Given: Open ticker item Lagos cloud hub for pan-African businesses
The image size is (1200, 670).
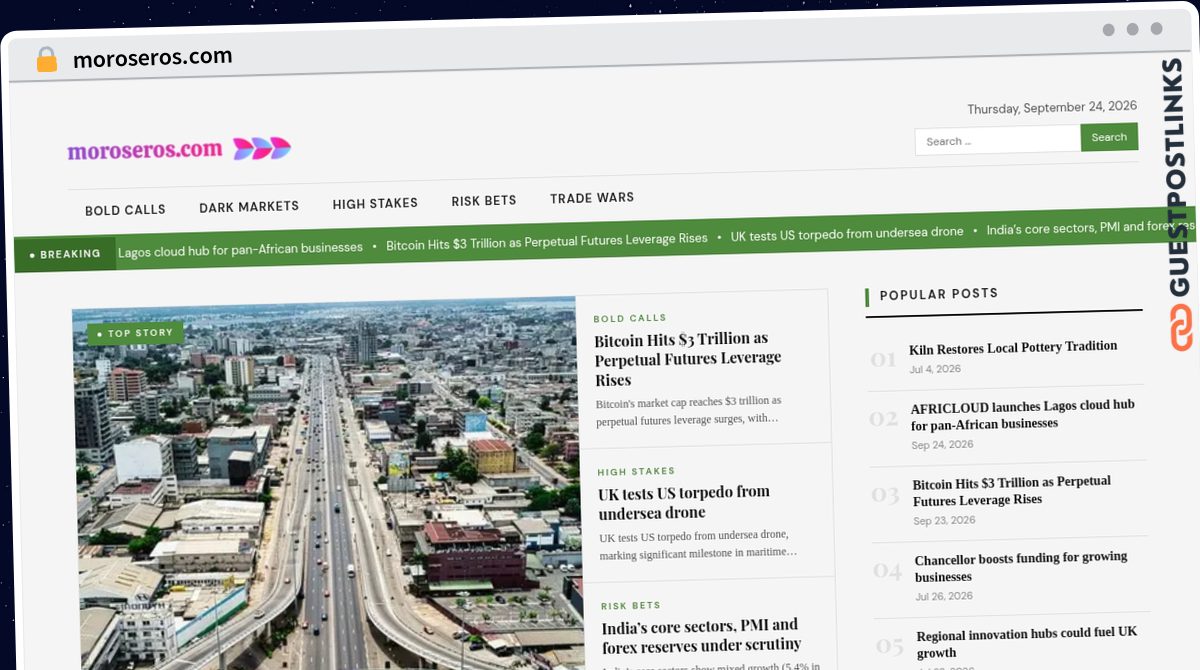Looking at the screenshot, I should pyautogui.click(x=240, y=248).
